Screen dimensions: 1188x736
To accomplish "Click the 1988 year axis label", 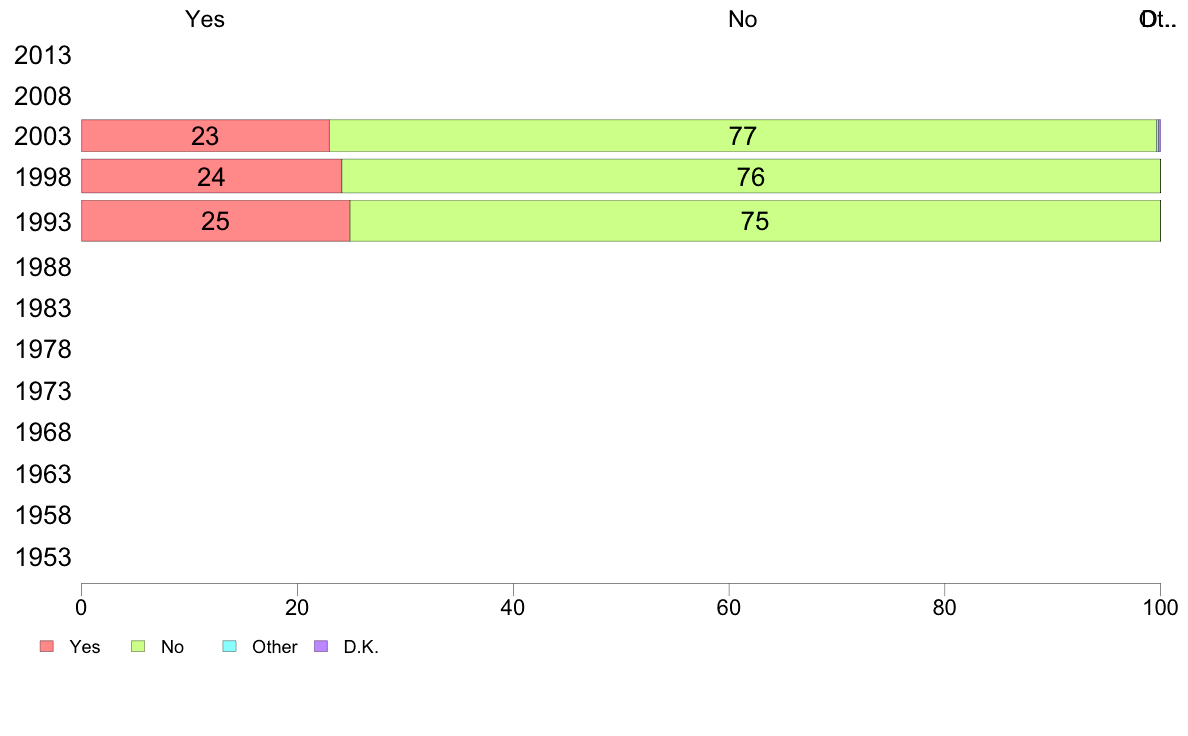I will tap(43, 267).
